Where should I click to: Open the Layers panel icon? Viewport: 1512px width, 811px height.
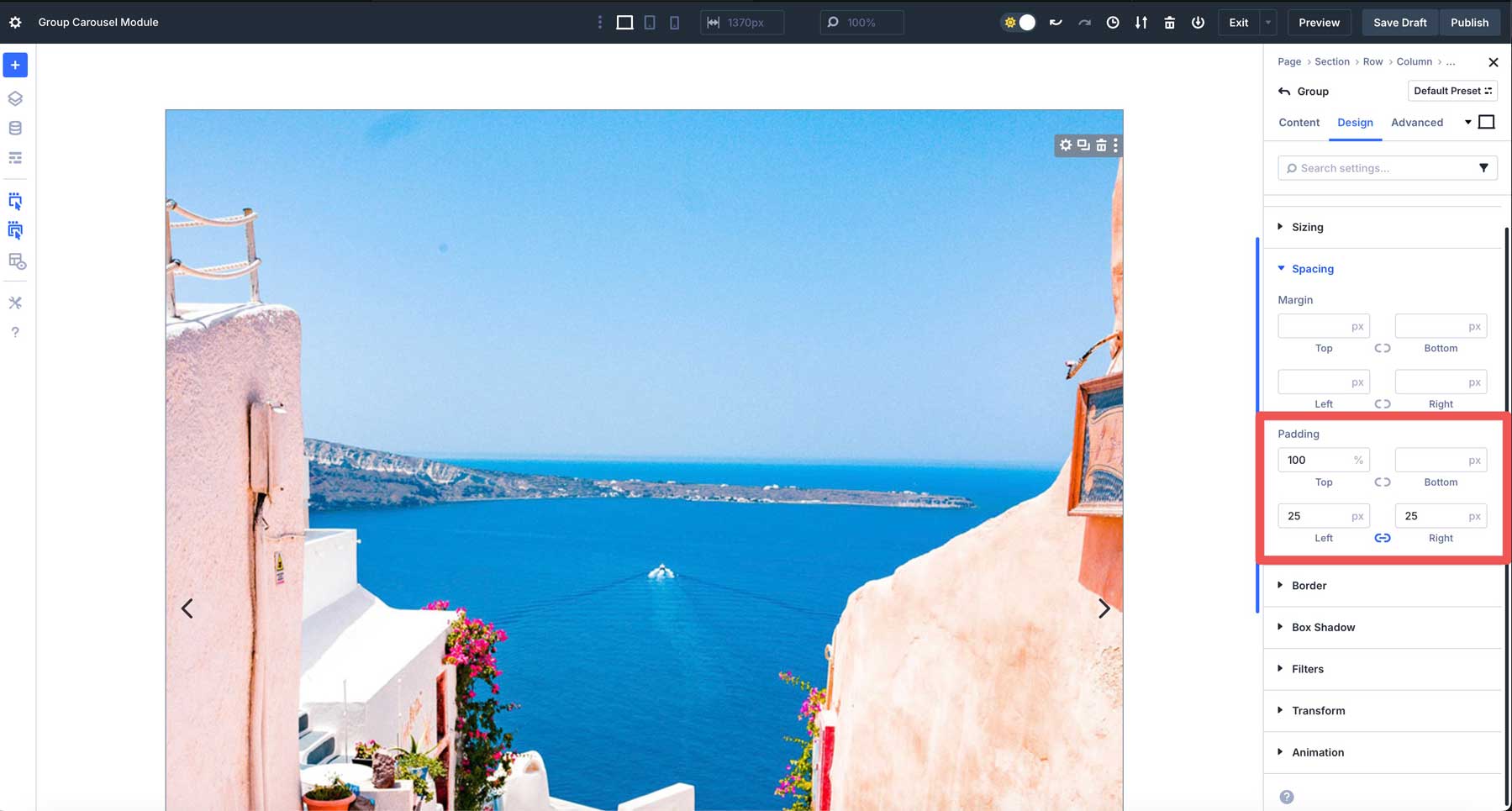15,98
